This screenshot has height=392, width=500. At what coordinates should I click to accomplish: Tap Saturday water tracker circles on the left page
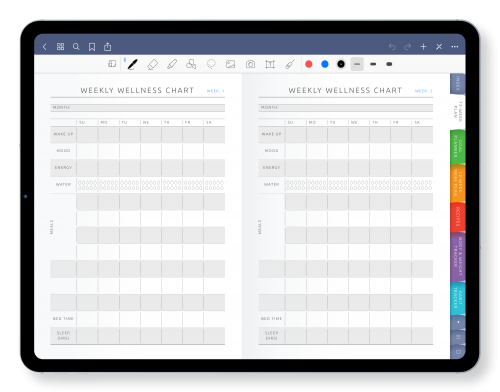coord(214,185)
